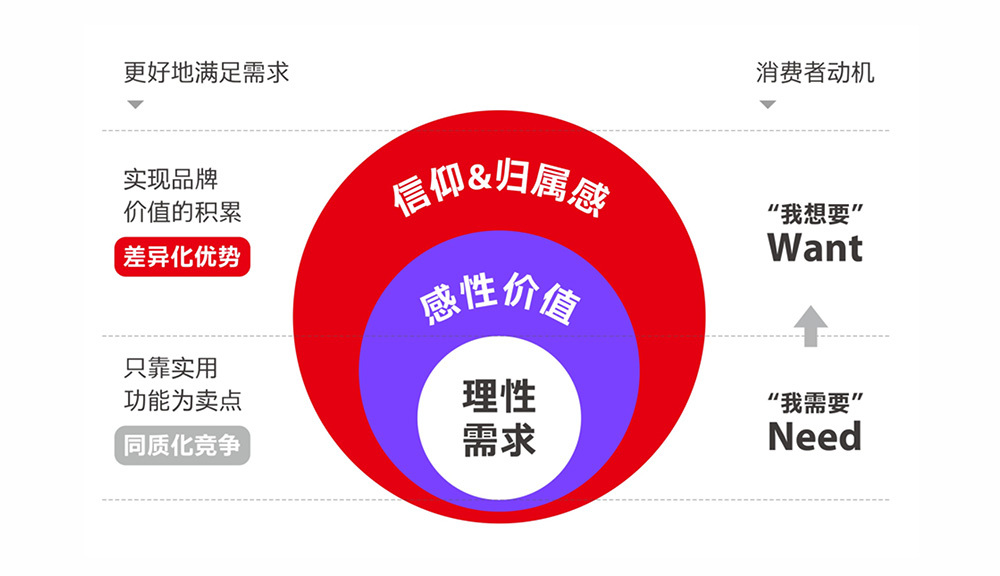Click the bold Need text
This screenshot has height=576, width=1000.
pyautogui.click(x=815, y=437)
